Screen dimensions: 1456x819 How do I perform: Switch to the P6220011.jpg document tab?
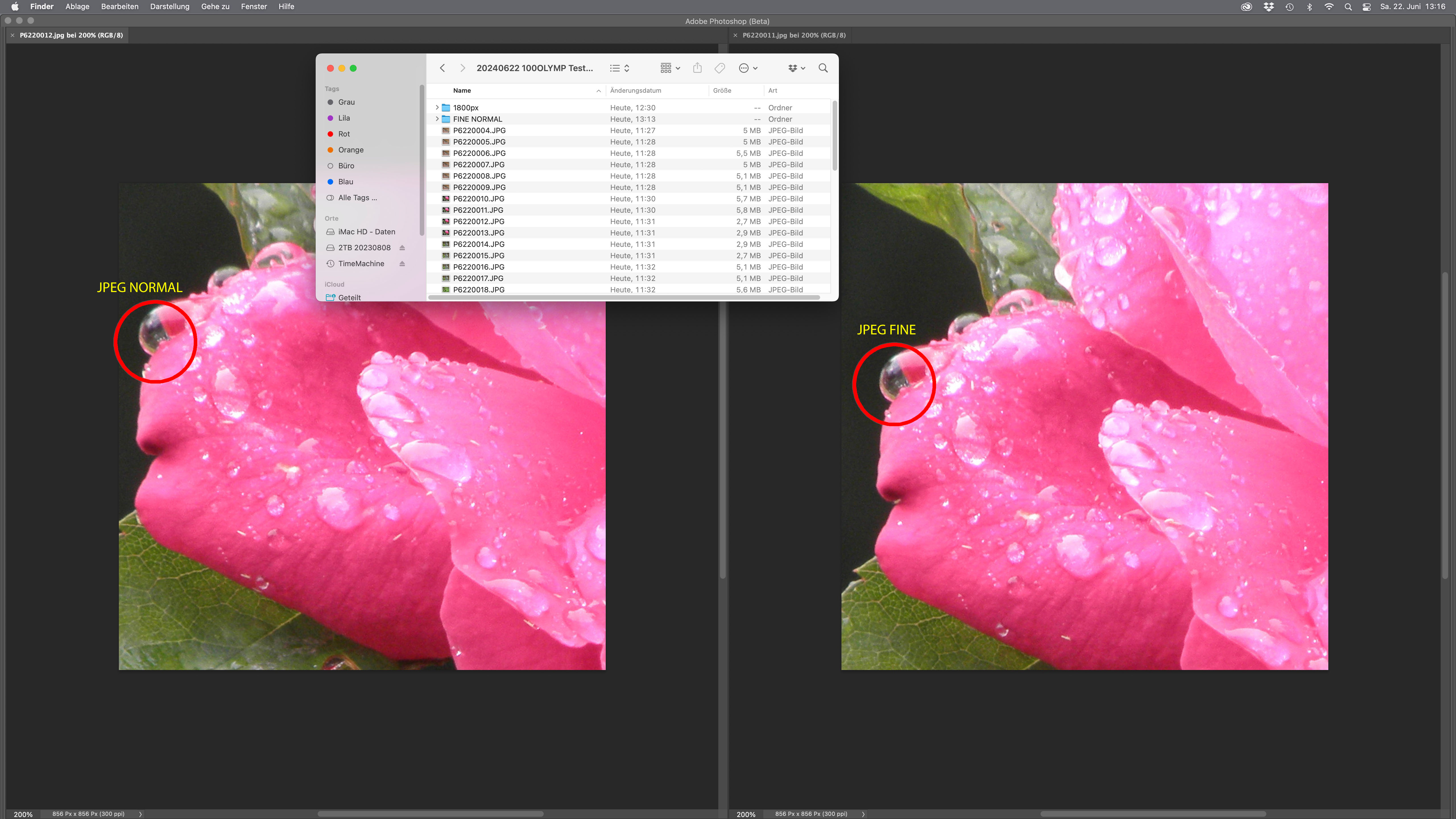(x=794, y=35)
